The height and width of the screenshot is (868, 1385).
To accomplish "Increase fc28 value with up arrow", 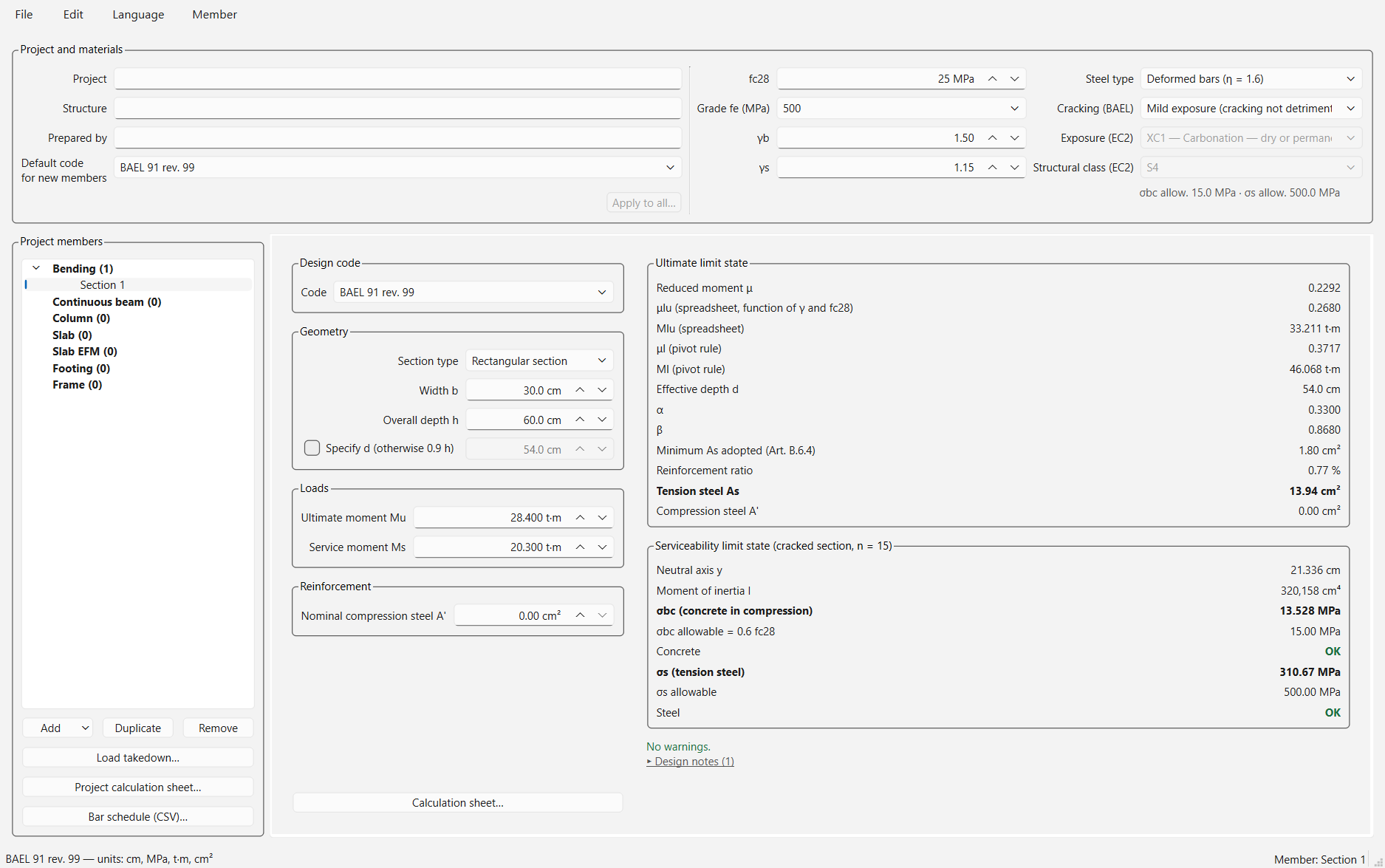I will [x=993, y=79].
